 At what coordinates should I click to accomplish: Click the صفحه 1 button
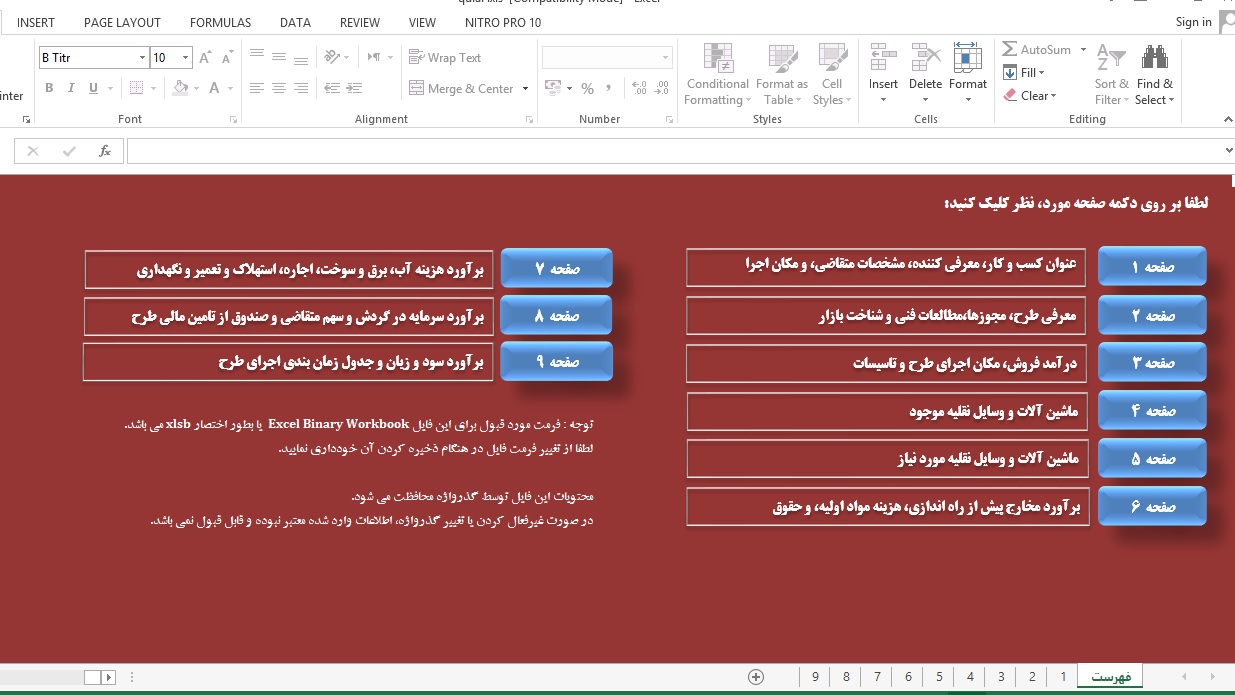(1152, 267)
